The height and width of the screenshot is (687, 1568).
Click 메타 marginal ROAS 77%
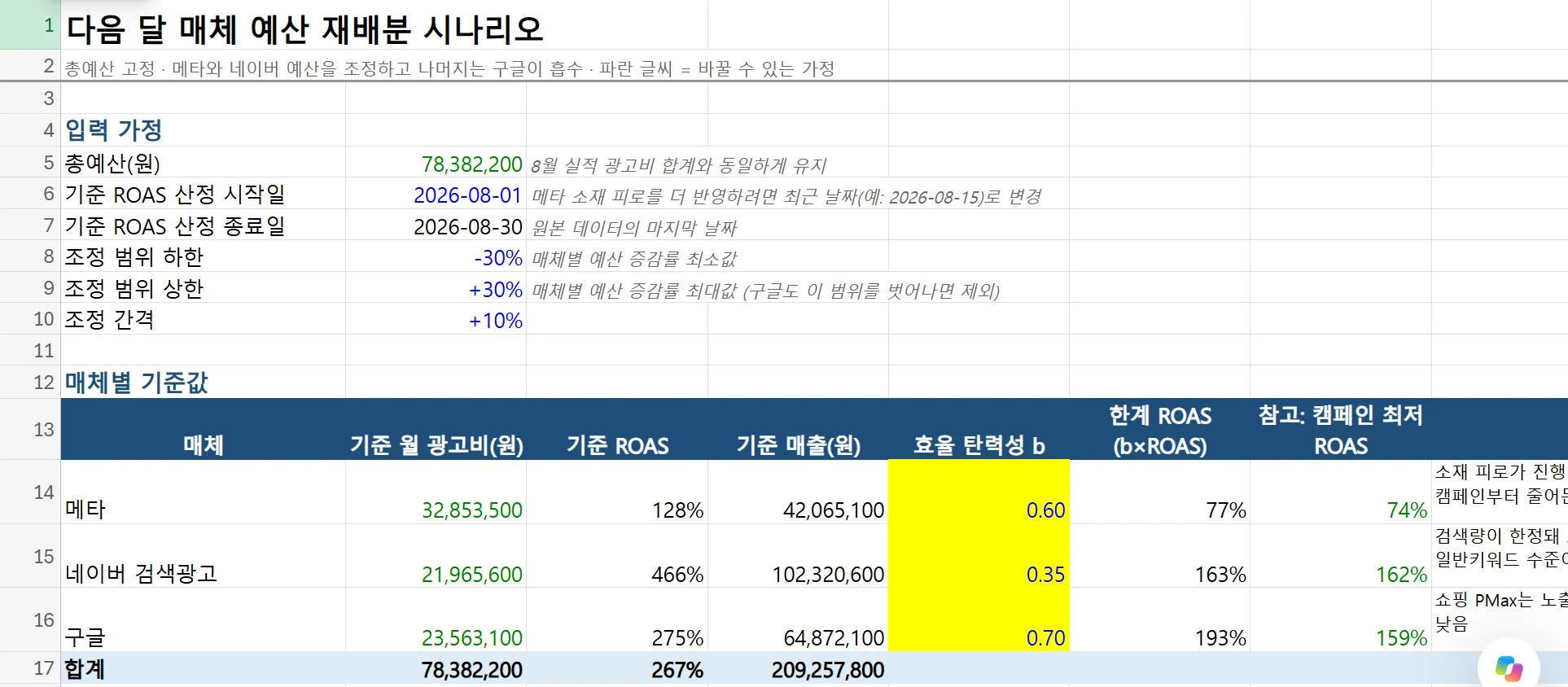pos(1226,510)
